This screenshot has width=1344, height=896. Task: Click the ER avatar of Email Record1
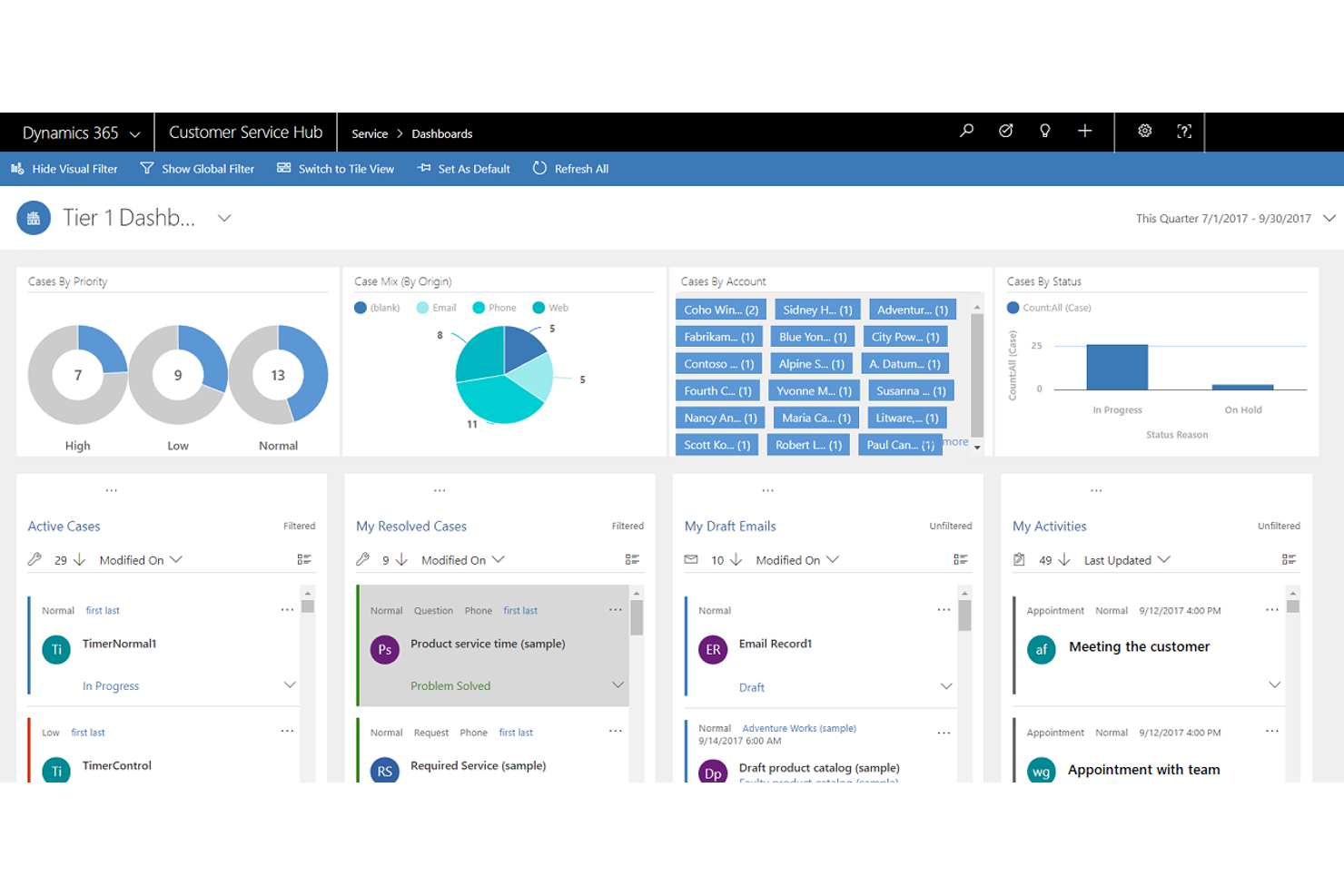[x=713, y=650]
